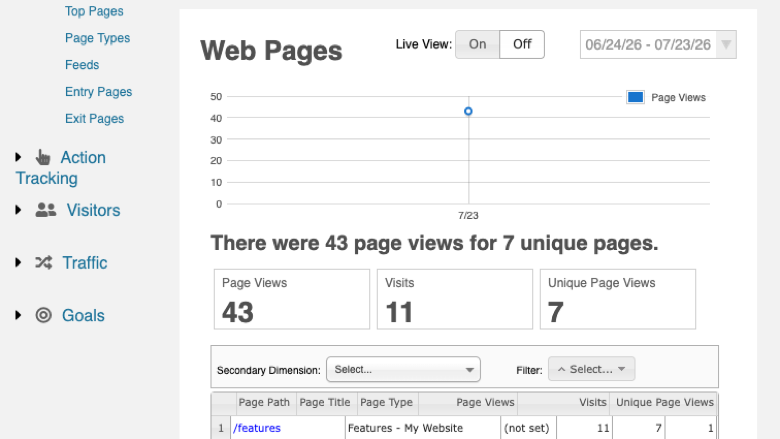Turn Live View On
This screenshot has height=439, width=780.
click(x=478, y=44)
